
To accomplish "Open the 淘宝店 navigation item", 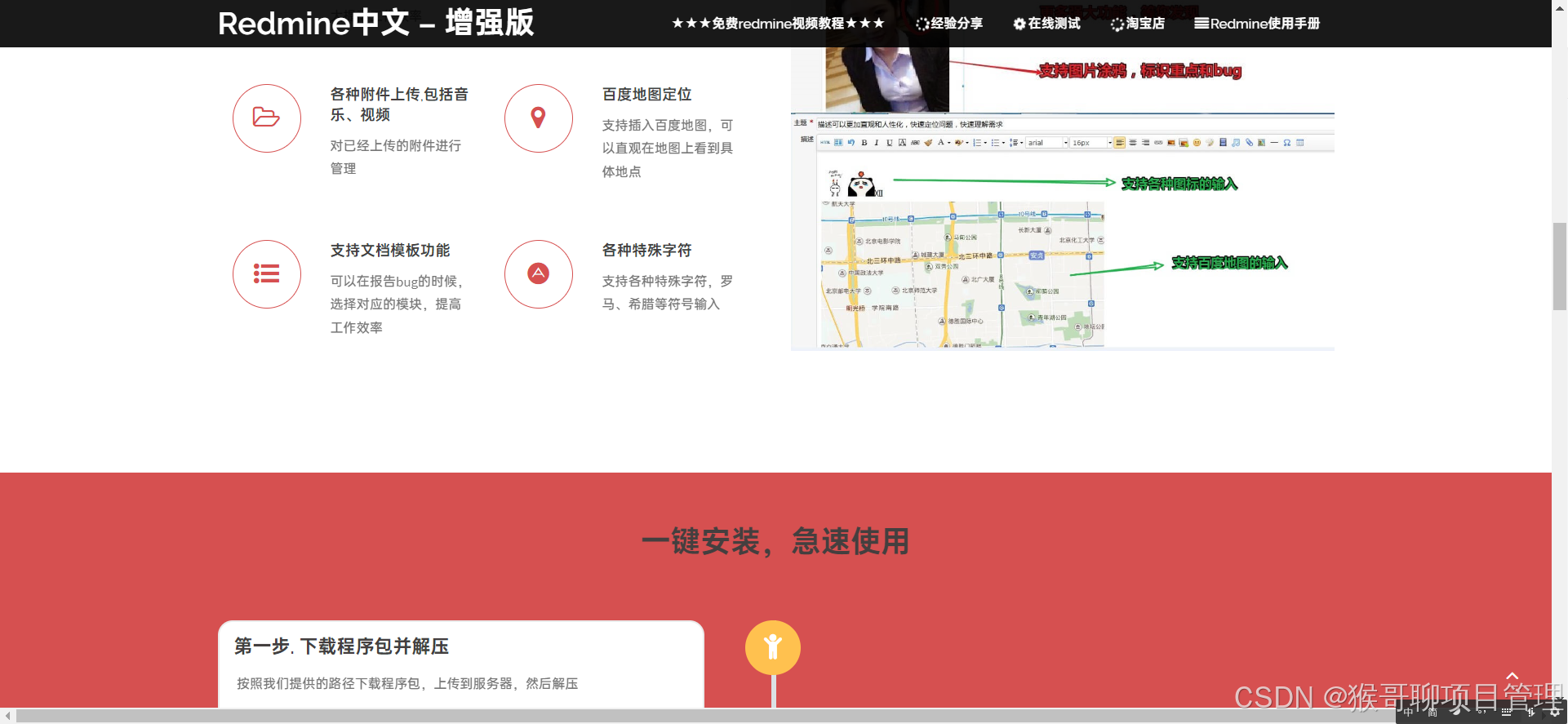I will (x=1138, y=24).
